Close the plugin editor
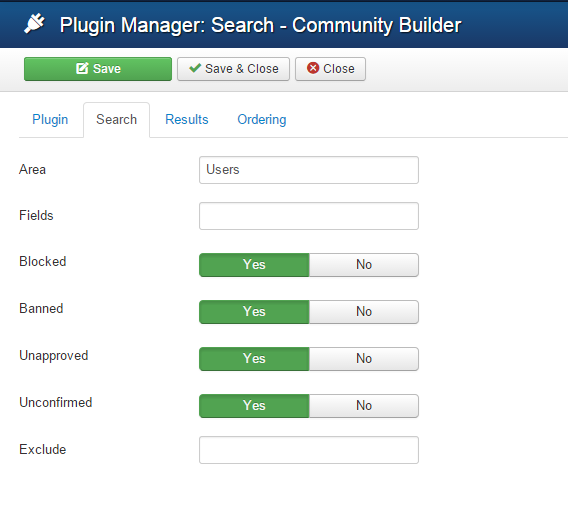 coord(330,69)
